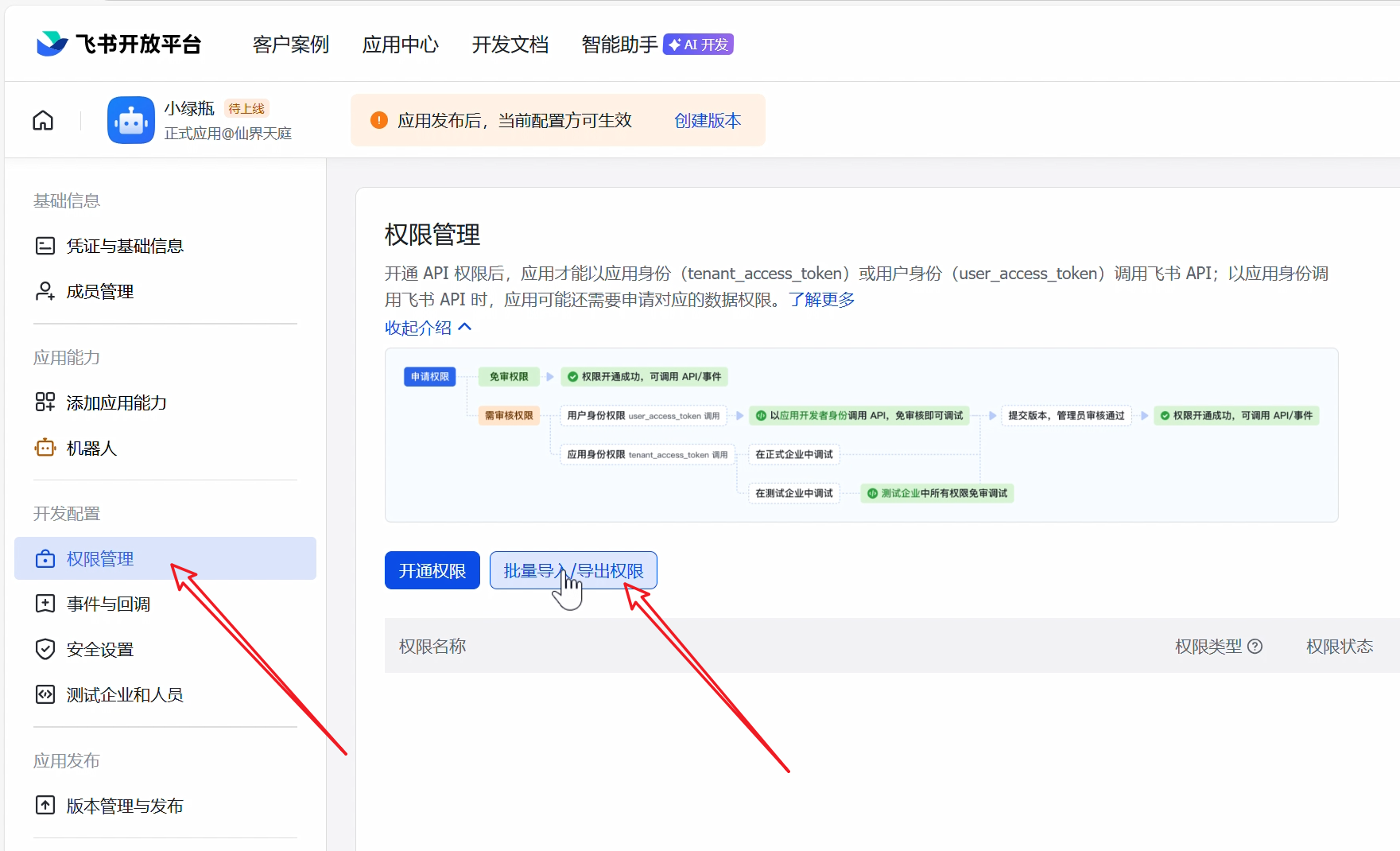Click the 添加应用能力 grid icon

point(45,402)
